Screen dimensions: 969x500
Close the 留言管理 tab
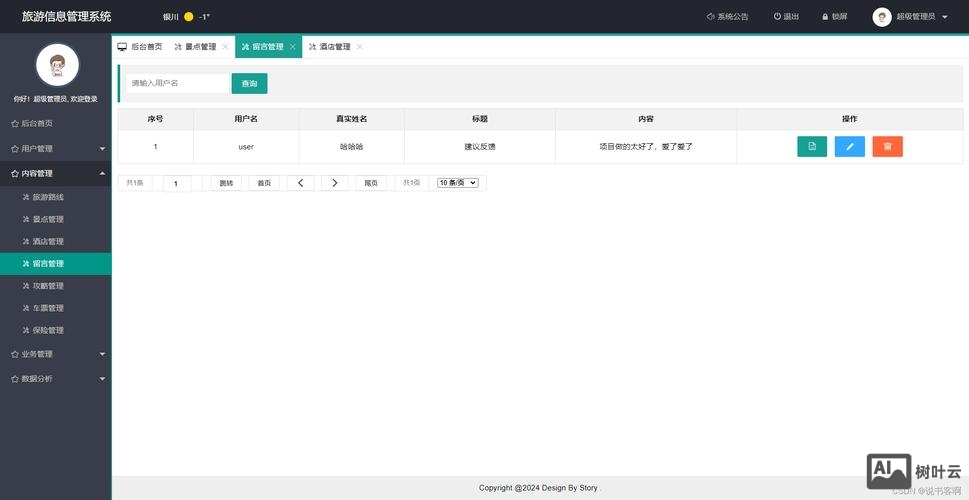click(292, 46)
